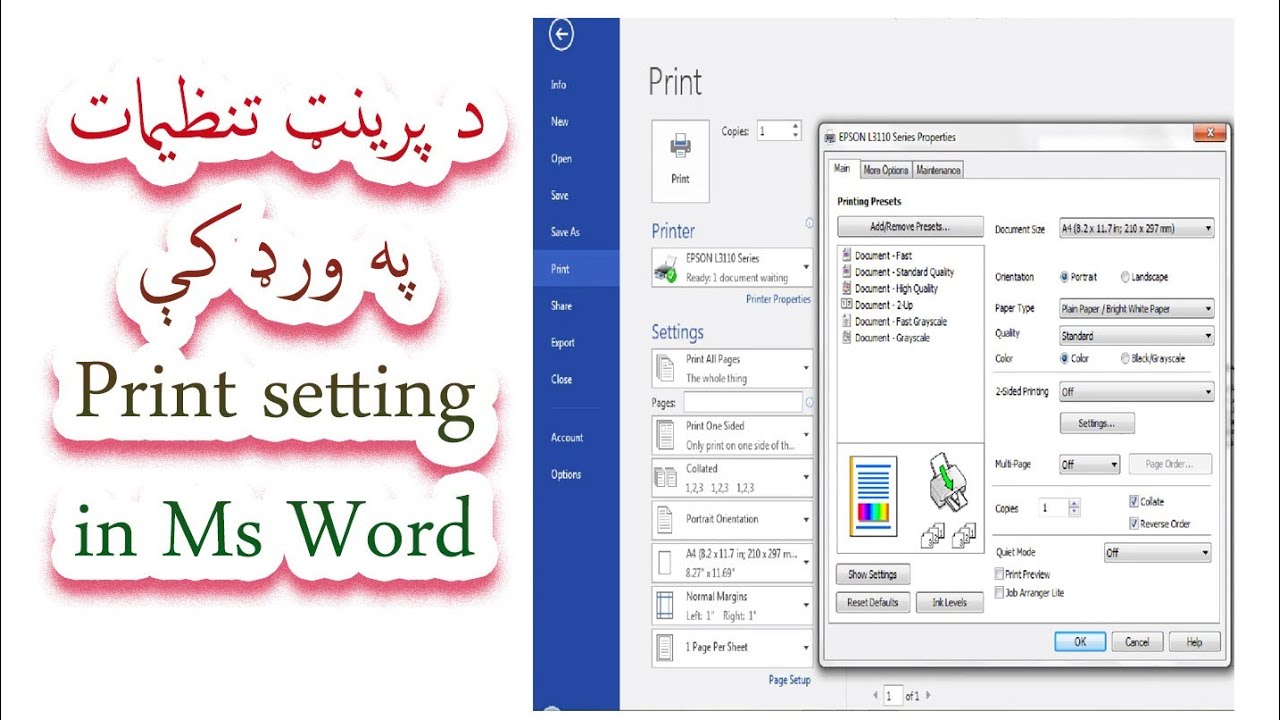Open the Paper Type dropdown
This screenshot has height=720, width=1280.
(1136, 309)
